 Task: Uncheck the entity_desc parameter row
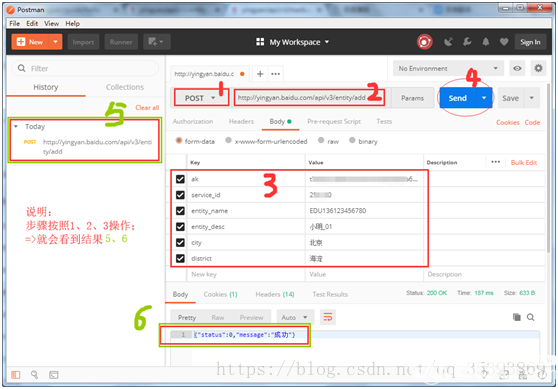tap(180, 227)
